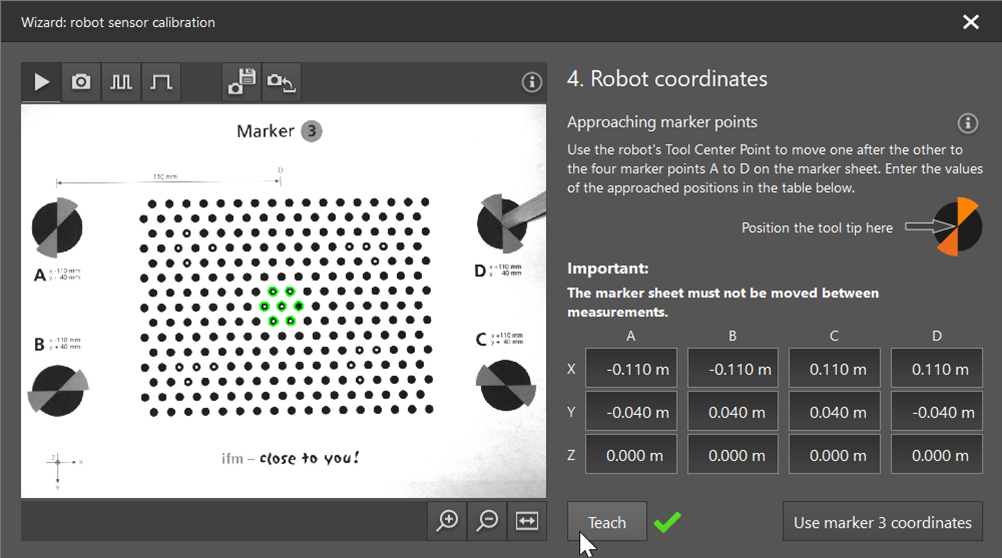The image size is (1002, 558).
Task: Fit the image to viewer width
Action: tap(527, 520)
